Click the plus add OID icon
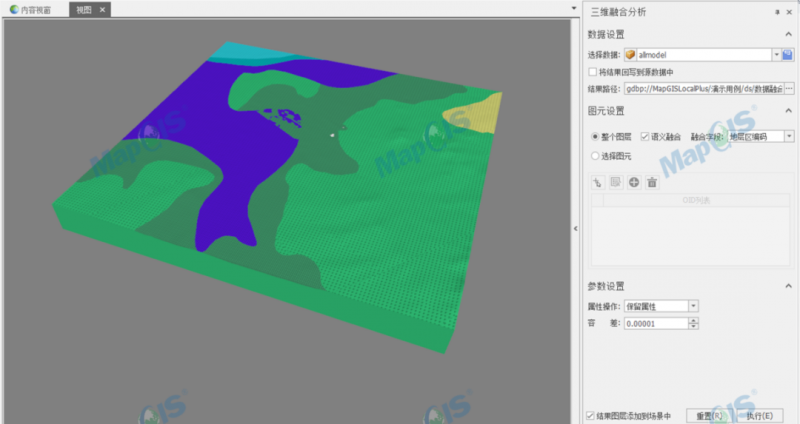The width and height of the screenshot is (800, 424). click(x=634, y=182)
